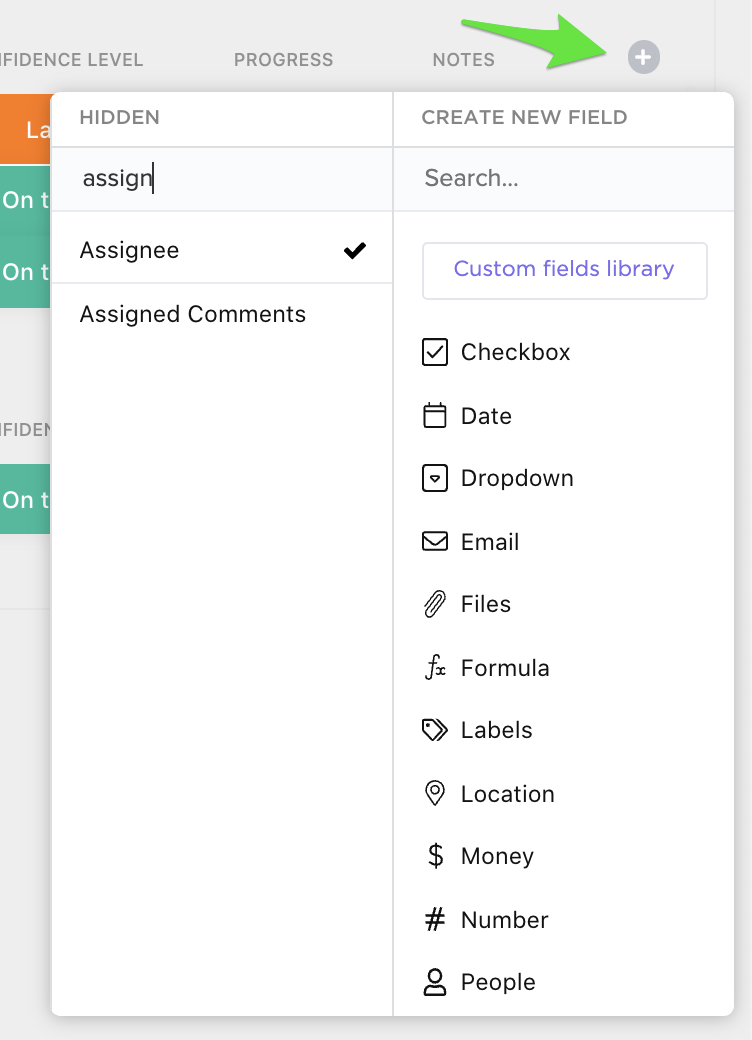Click the Hidden section heading

pos(119,117)
